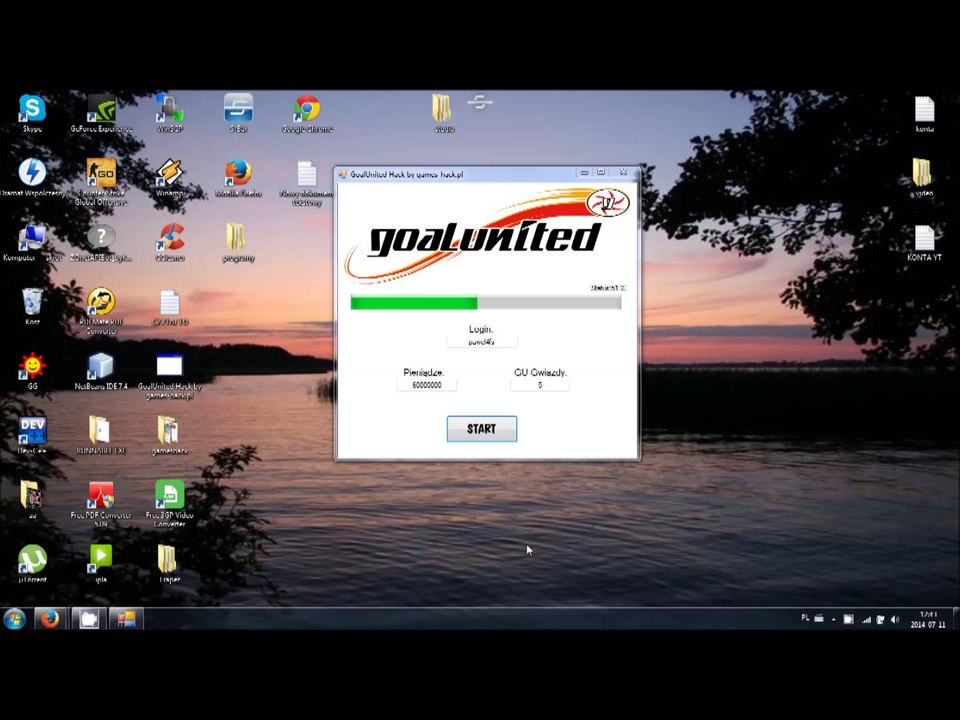Show hidden tray icons arrow
This screenshot has width=960, height=720.
click(x=833, y=619)
